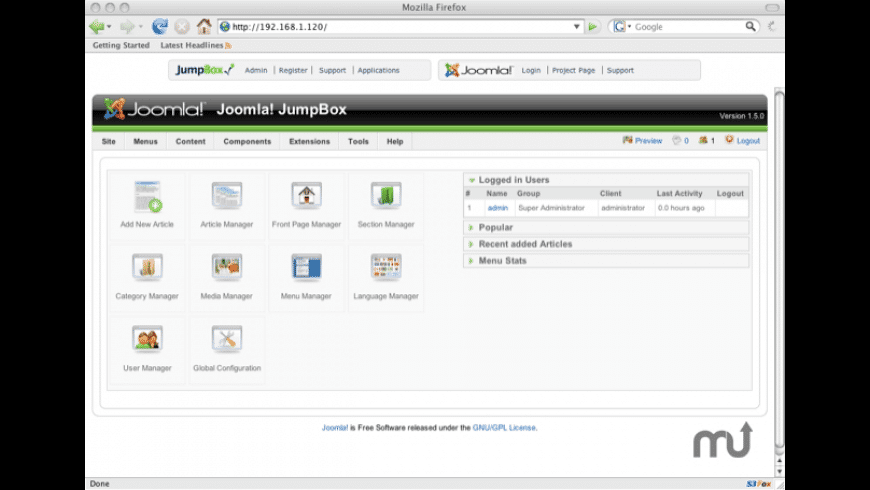Viewport: 870px width, 490px height.
Task: Click the JumpBox Admin link
Action: point(256,70)
